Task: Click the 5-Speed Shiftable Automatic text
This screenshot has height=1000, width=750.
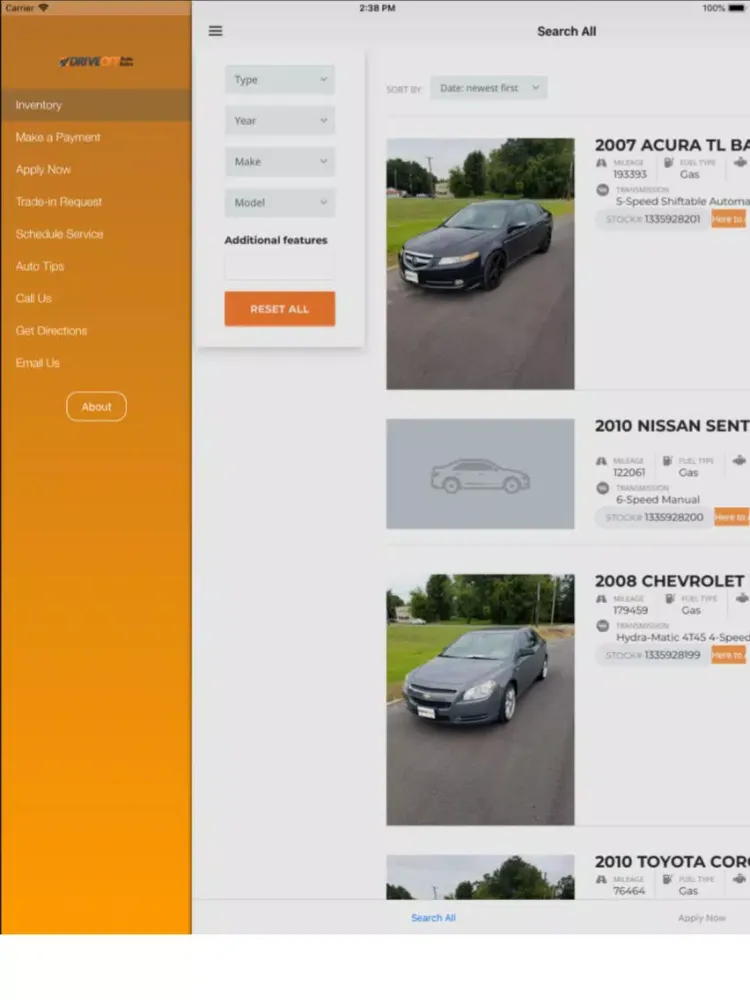Action: click(x=682, y=202)
